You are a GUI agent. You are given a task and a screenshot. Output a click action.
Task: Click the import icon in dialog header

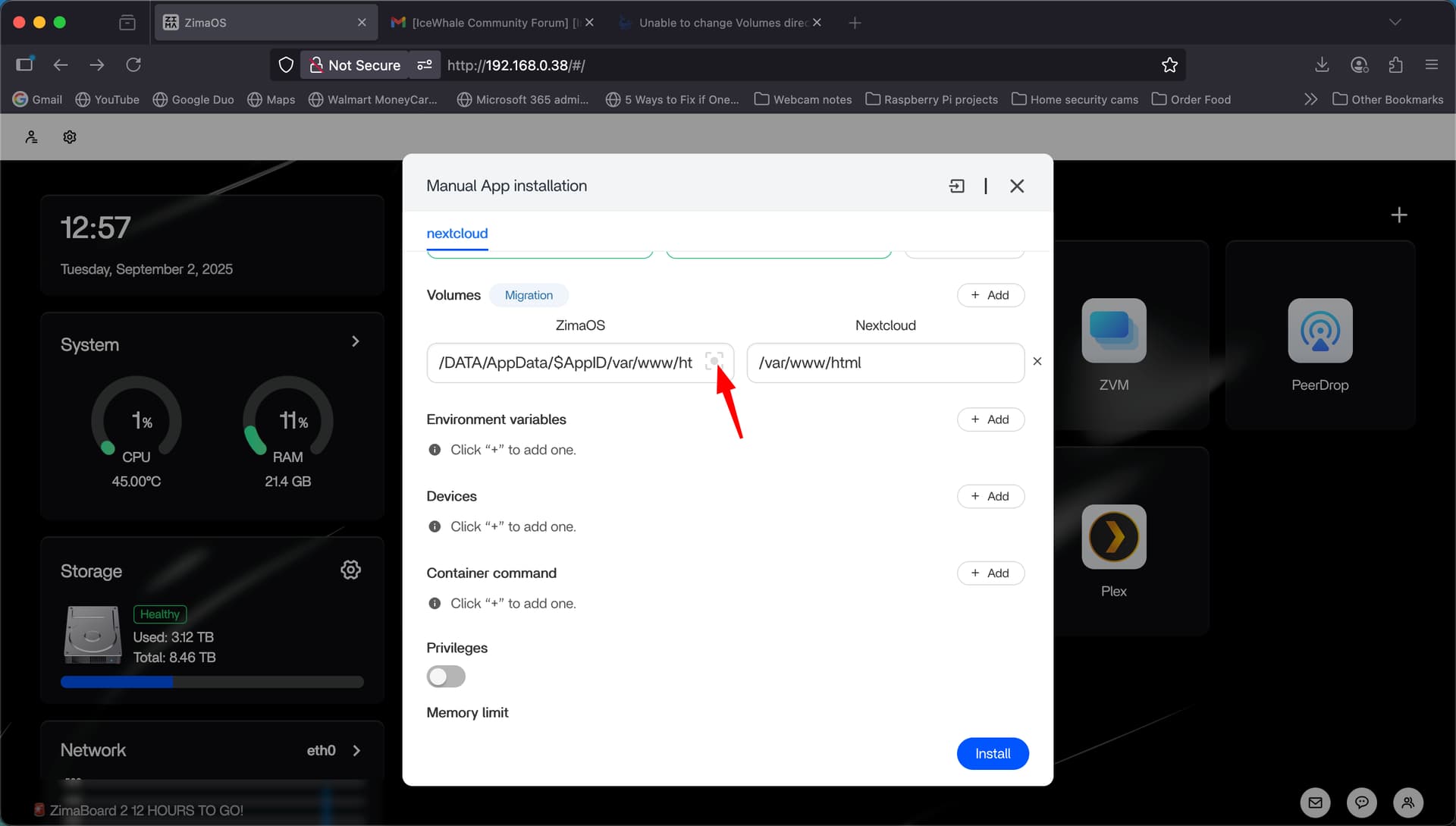pyautogui.click(x=957, y=186)
